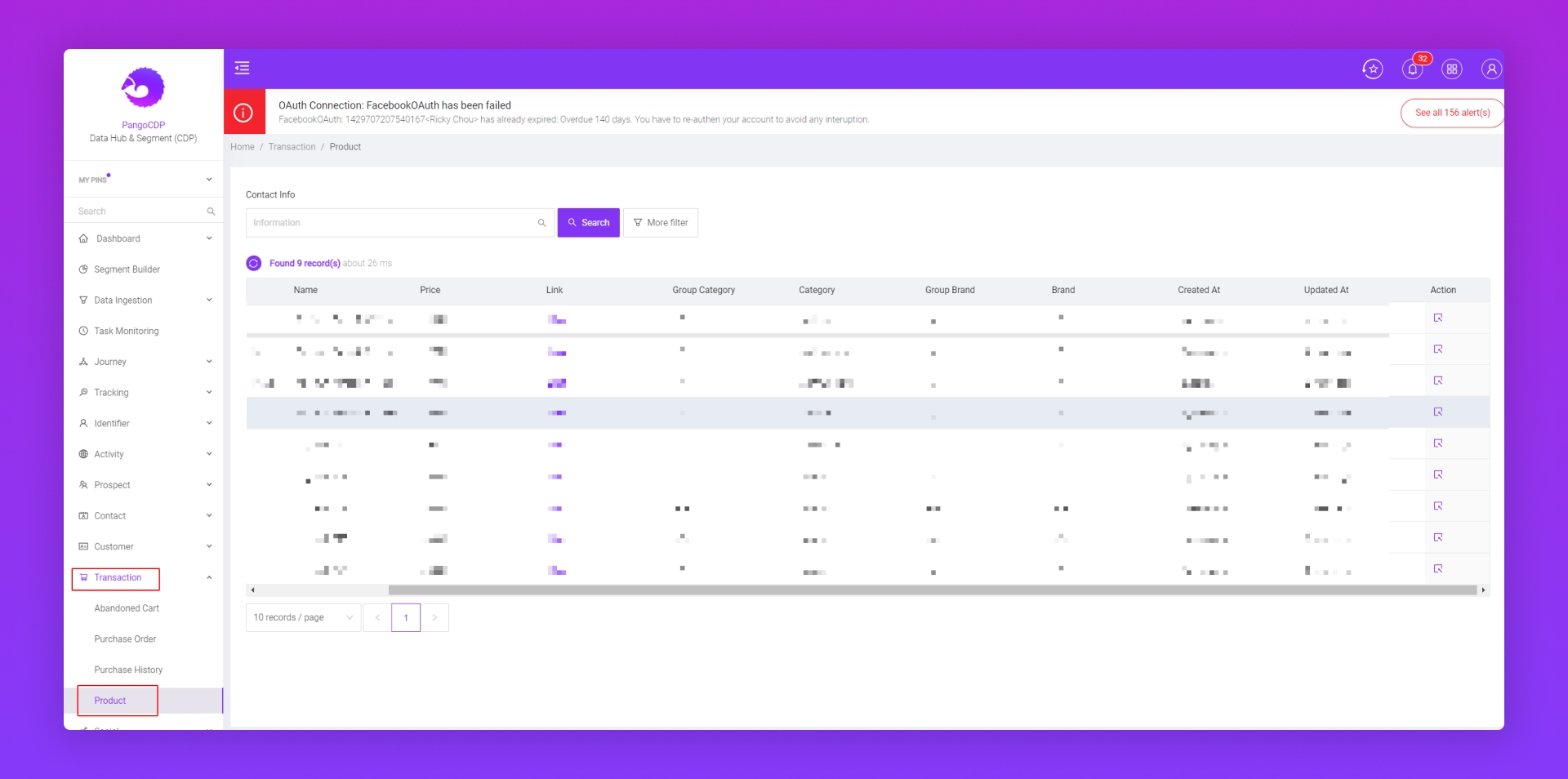1568x779 pixels.
Task: Open the user profile avatar icon
Action: click(1491, 69)
